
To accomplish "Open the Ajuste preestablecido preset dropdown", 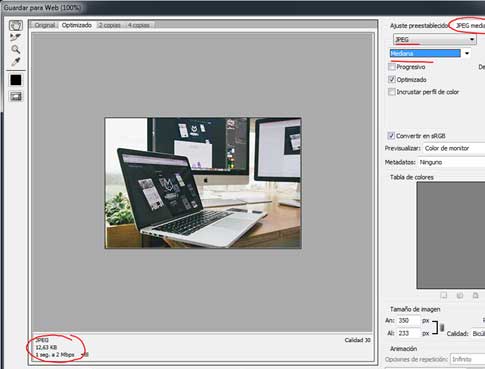I will (x=470, y=26).
